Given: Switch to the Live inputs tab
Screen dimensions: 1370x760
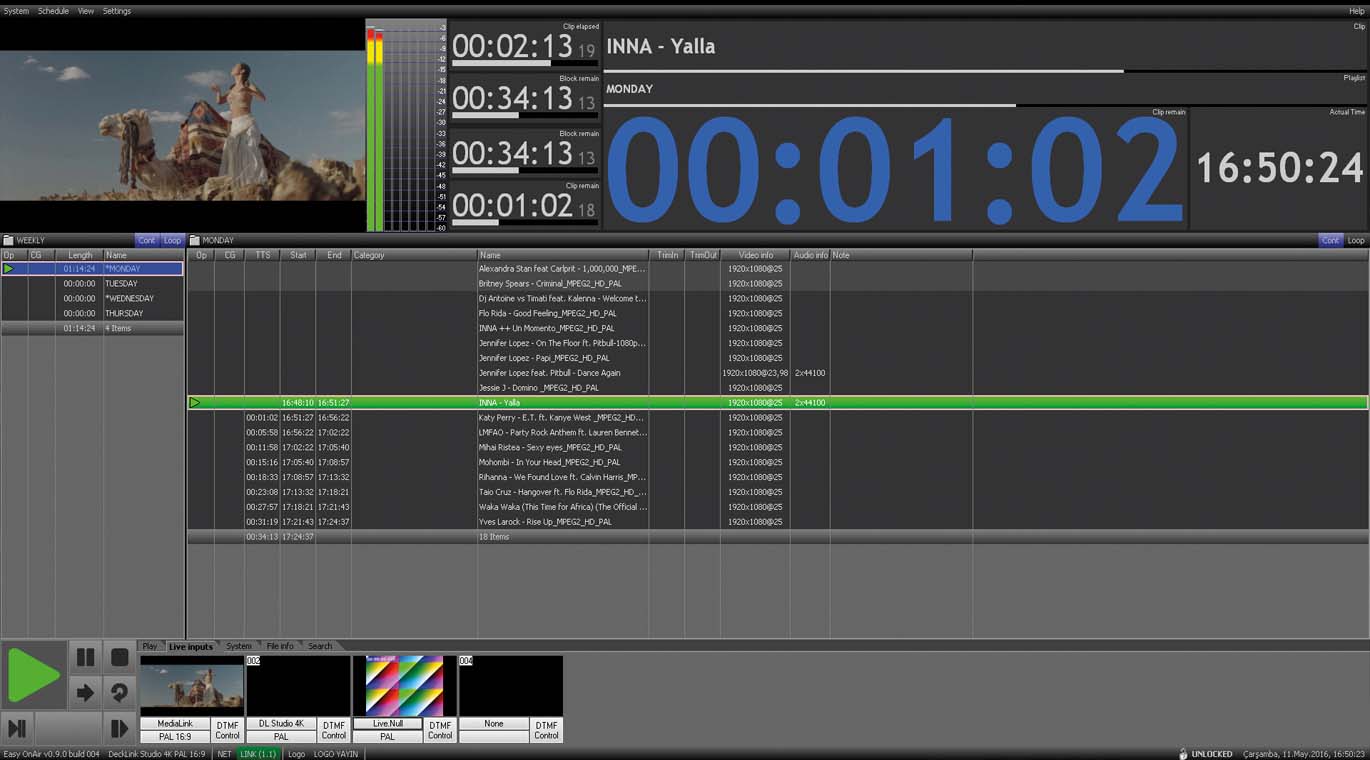Looking at the screenshot, I should (190, 646).
